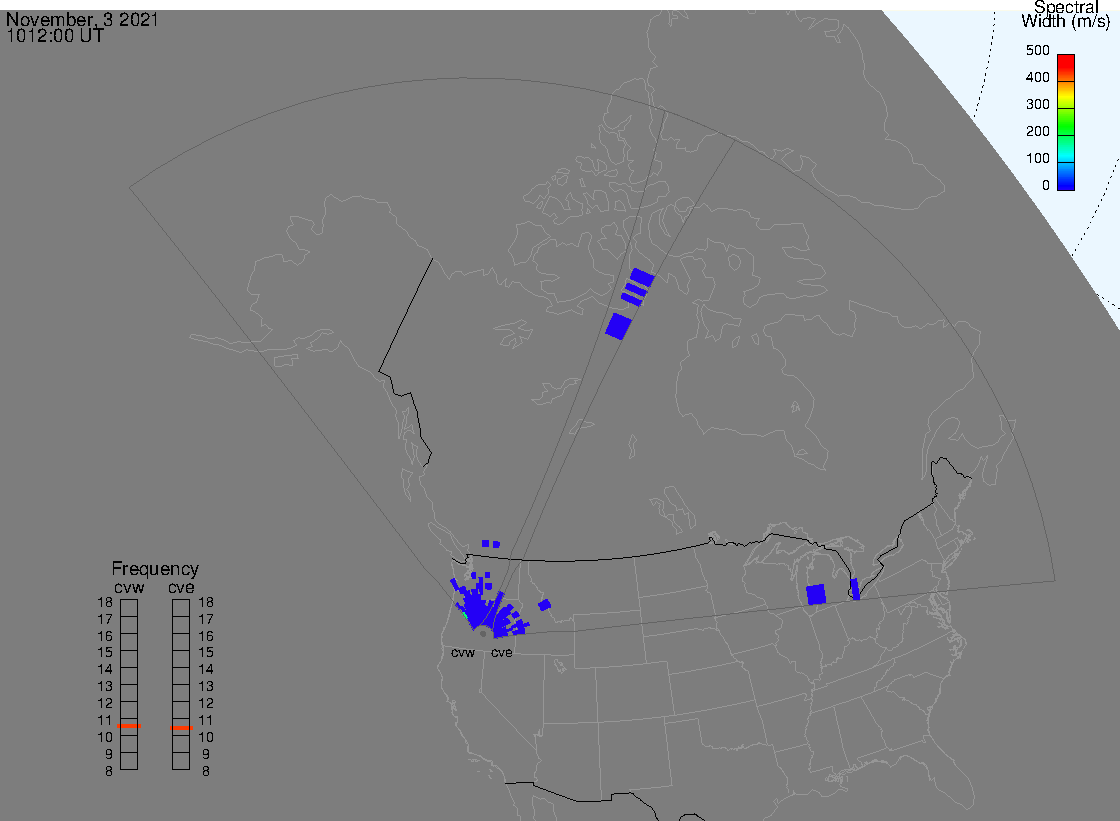The height and width of the screenshot is (821, 1120).
Task: Click the '18' label left of cvw bar
Action: [105, 602]
